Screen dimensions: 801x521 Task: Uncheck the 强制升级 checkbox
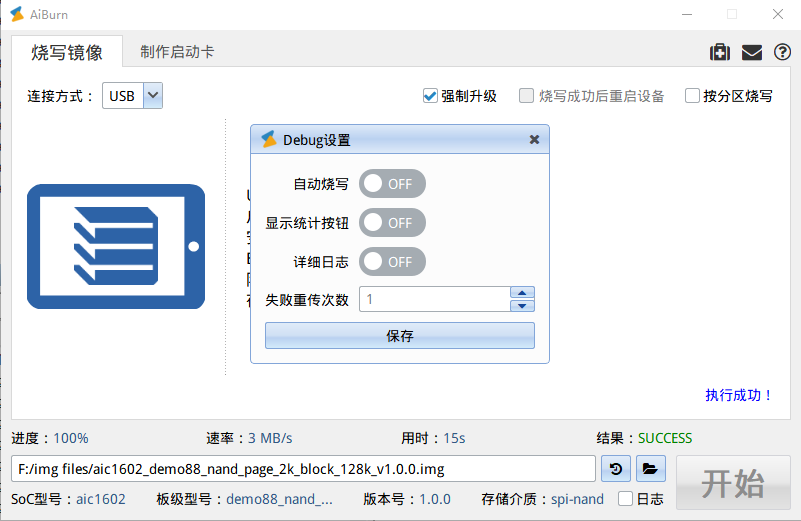click(x=430, y=96)
